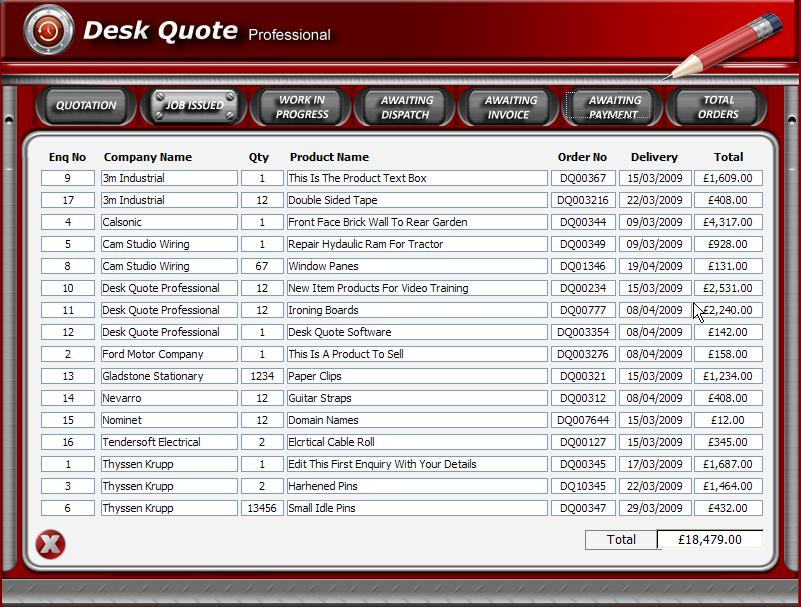Screen dimensions: 801x607
Task: Open the Awaiting Payment tab
Action: click(614, 107)
